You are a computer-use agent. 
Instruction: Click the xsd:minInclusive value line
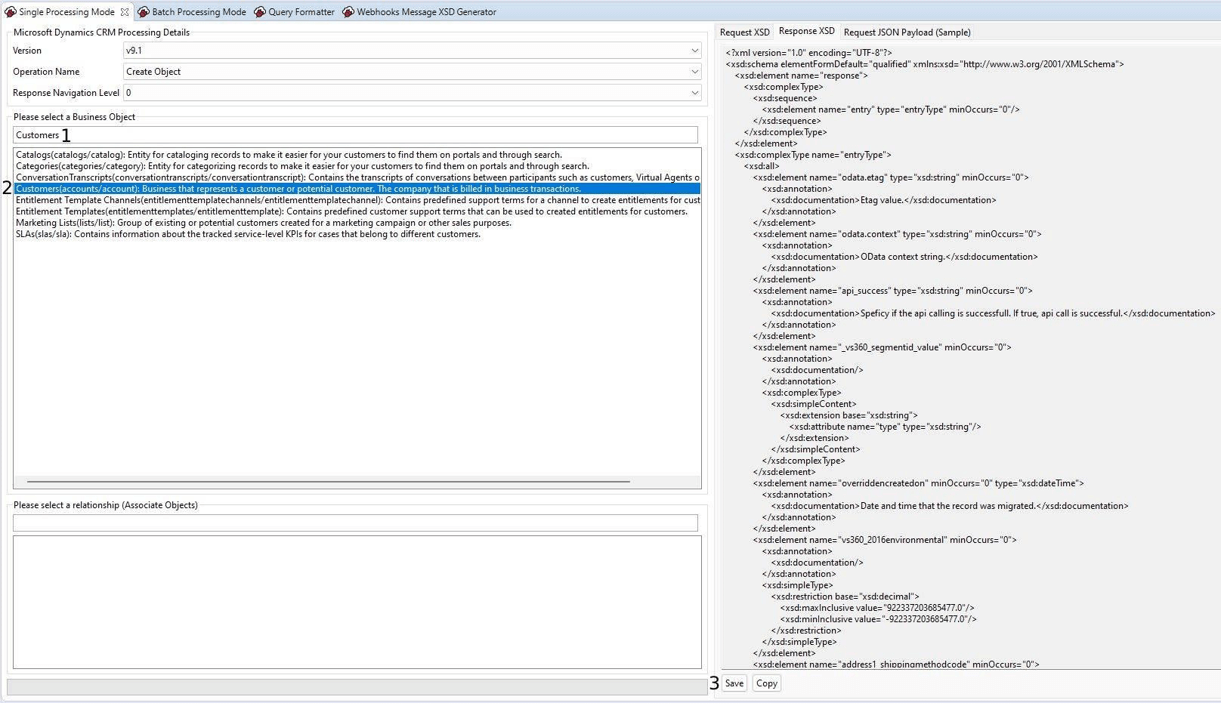tap(878, 619)
